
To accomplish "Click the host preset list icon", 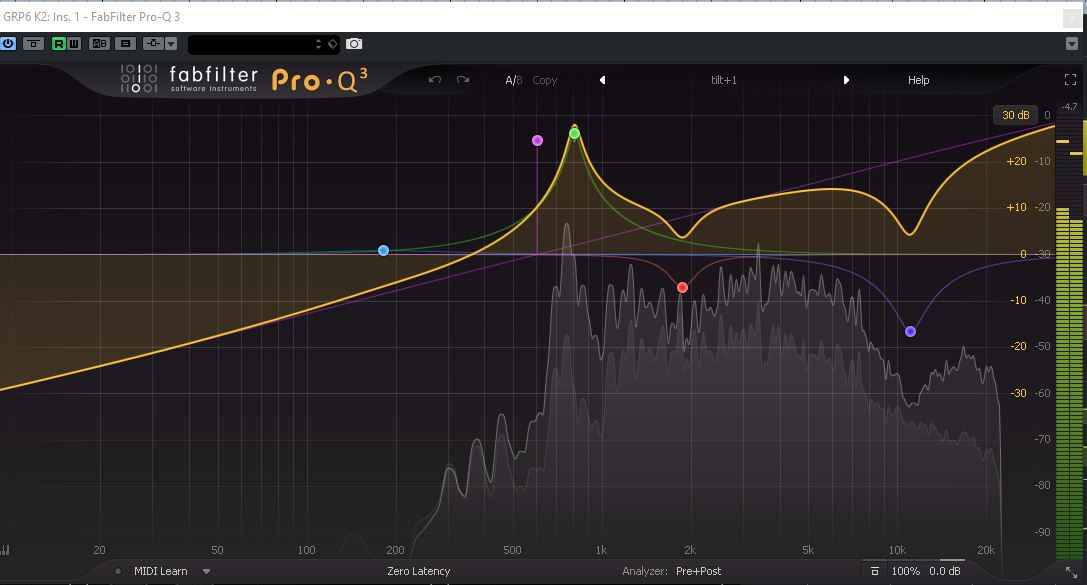I will coord(125,44).
